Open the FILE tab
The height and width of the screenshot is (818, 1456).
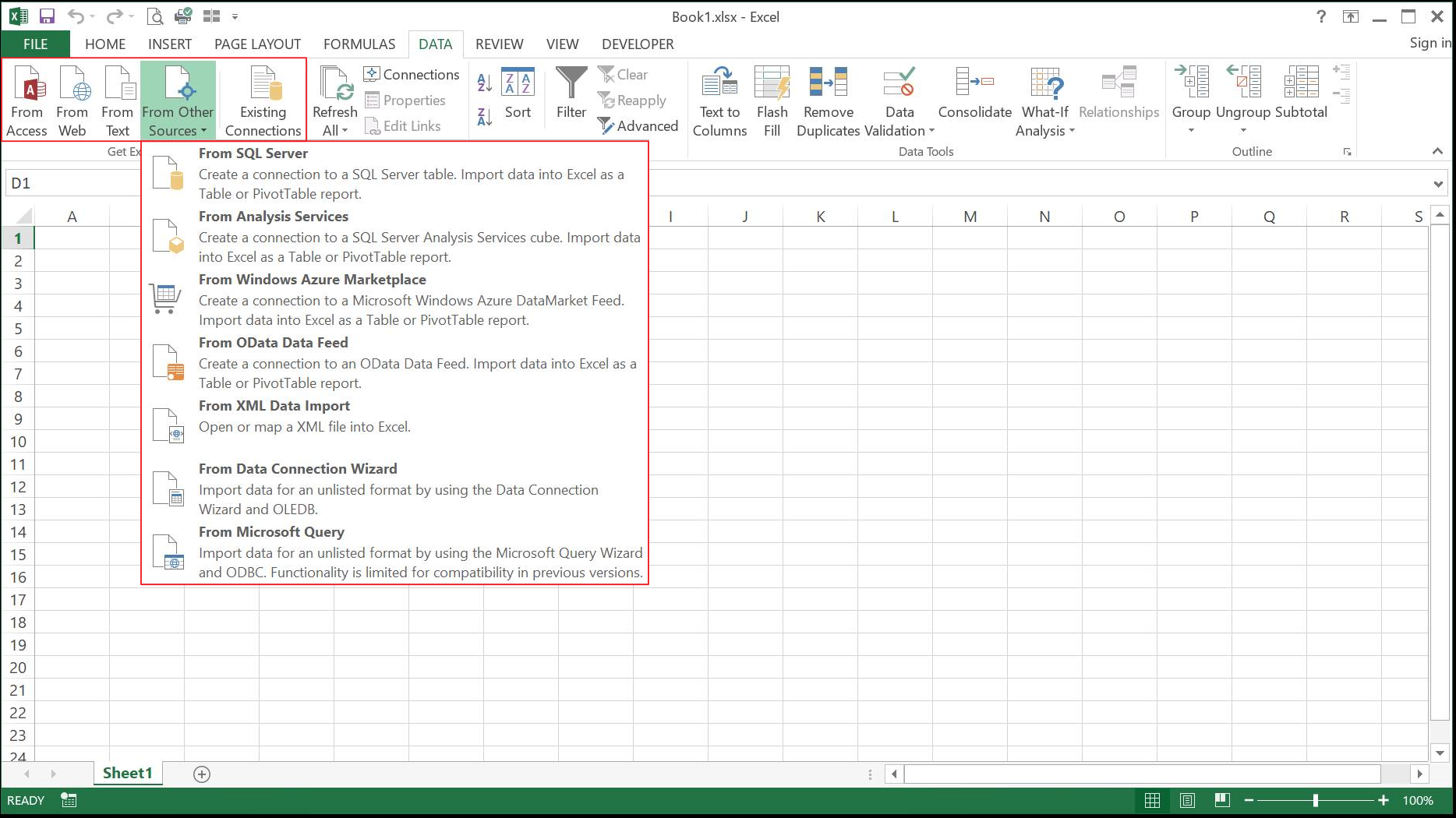click(35, 44)
